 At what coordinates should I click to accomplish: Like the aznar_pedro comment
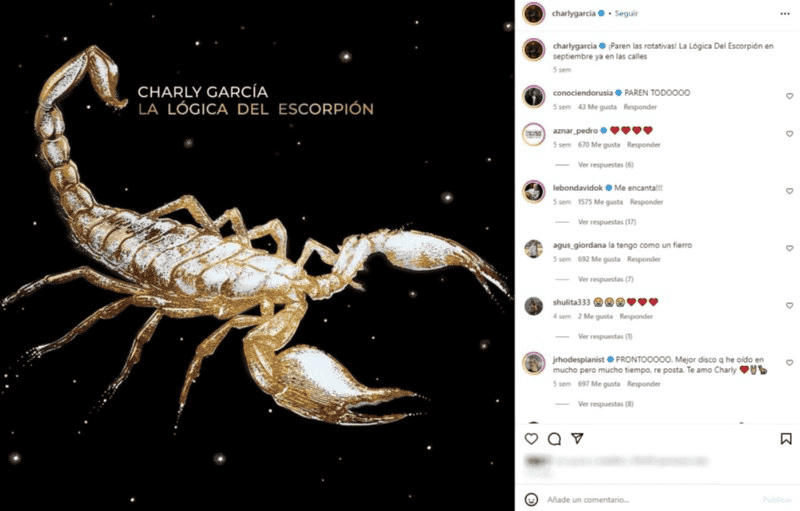point(789,134)
